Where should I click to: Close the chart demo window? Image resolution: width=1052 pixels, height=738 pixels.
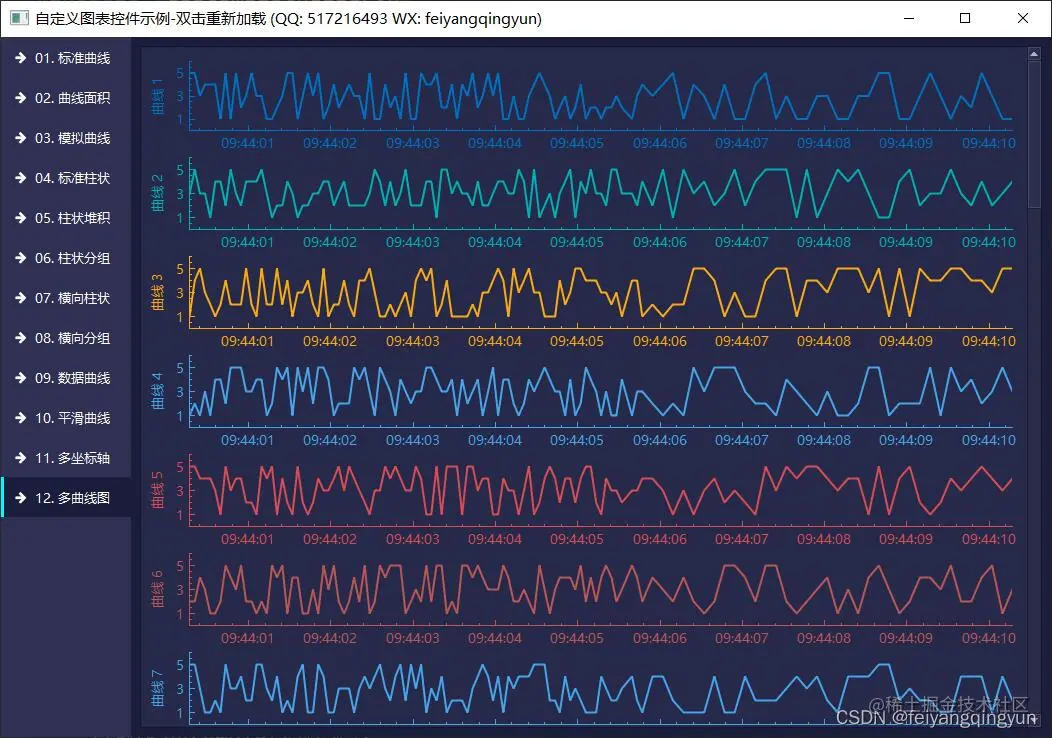tap(1022, 18)
